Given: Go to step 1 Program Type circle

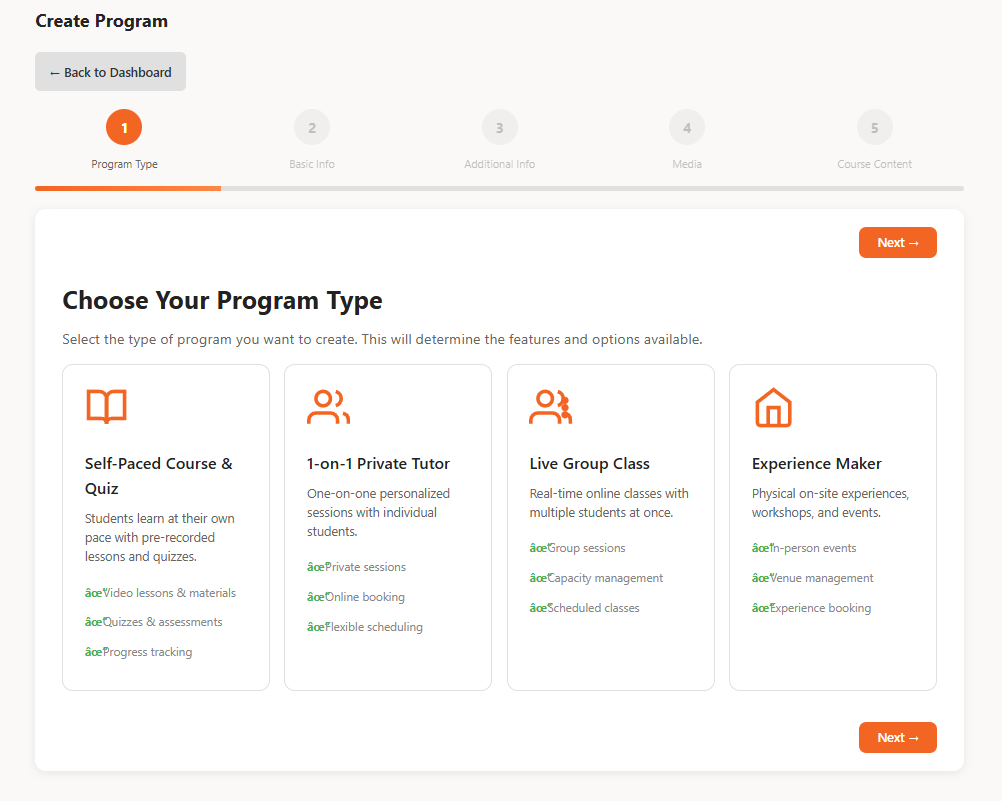Looking at the screenshot, I should click(x=124, y=128).
